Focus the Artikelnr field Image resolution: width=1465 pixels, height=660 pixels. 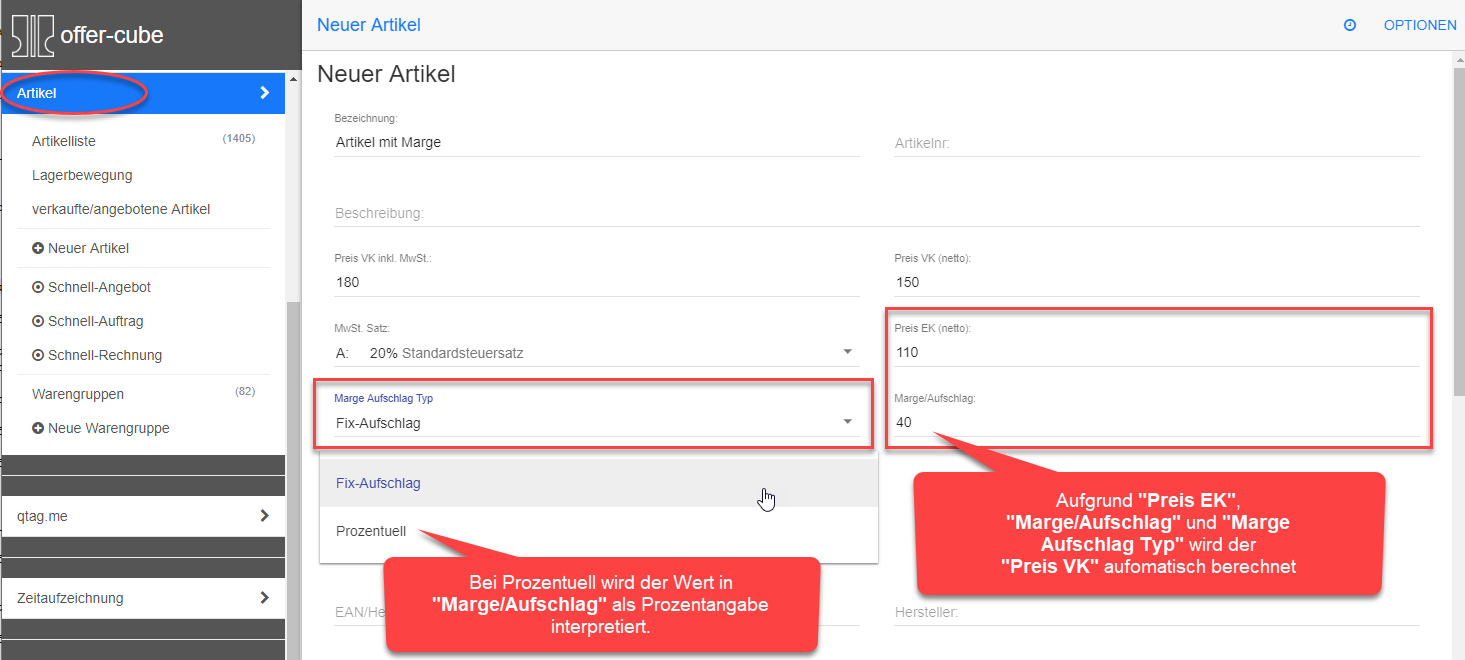(x=1157, y=143)
